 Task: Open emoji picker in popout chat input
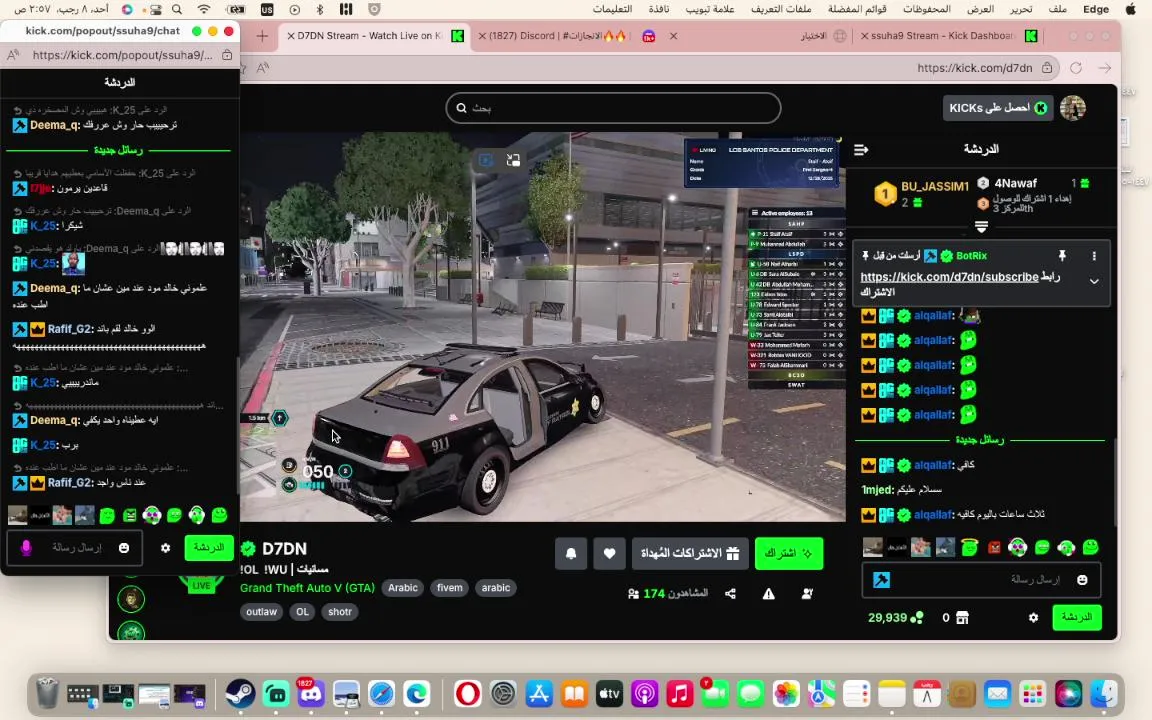pos(123,547)
